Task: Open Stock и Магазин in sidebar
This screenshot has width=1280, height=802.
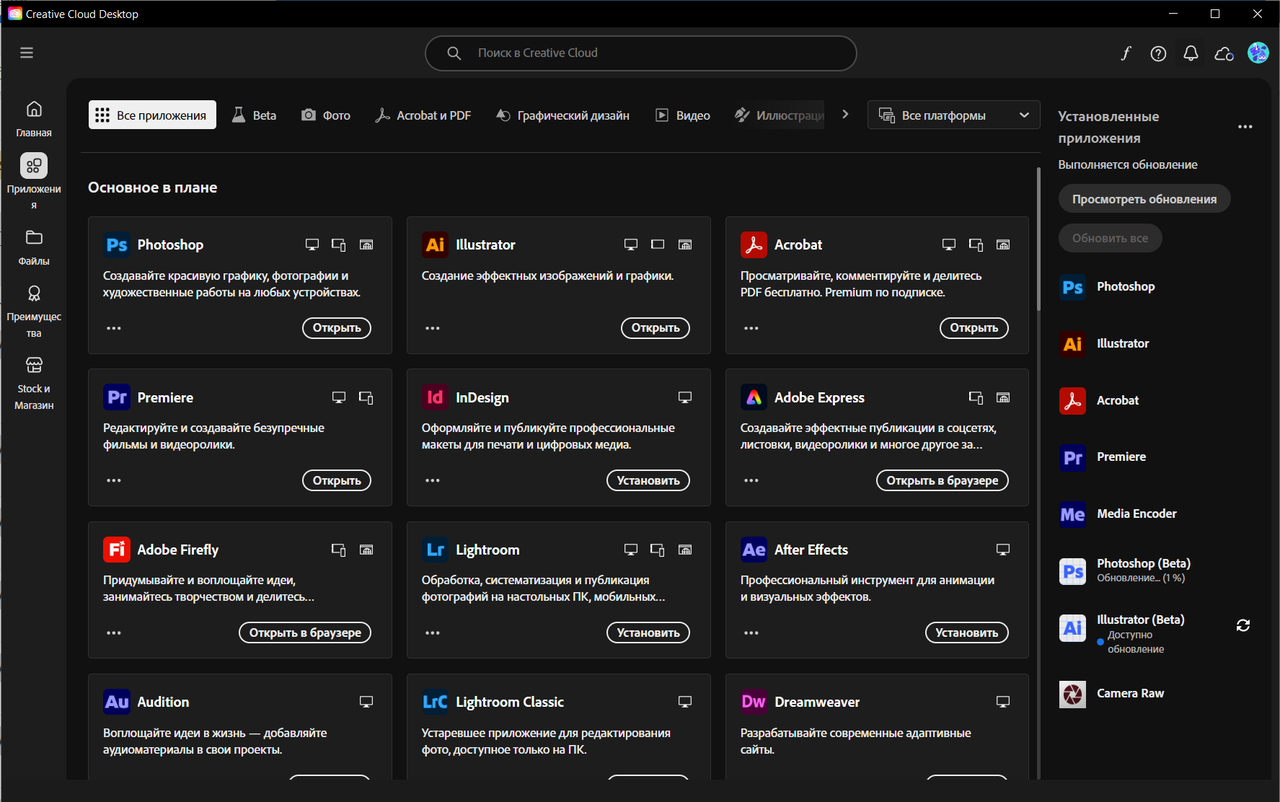Action: 34,383
